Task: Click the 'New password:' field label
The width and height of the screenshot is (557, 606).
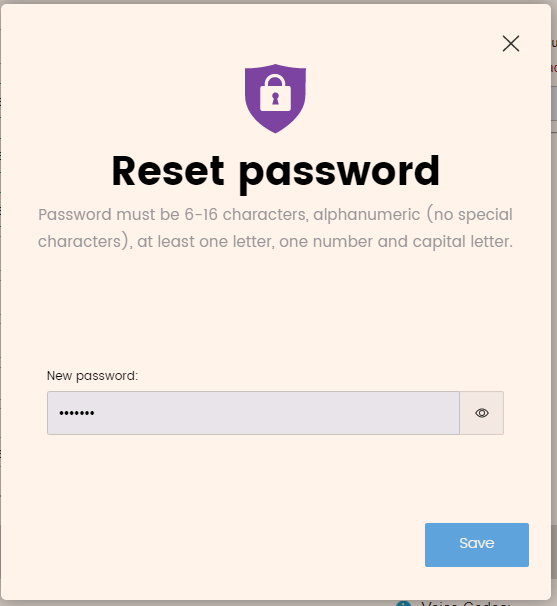Action: [92, 376]
